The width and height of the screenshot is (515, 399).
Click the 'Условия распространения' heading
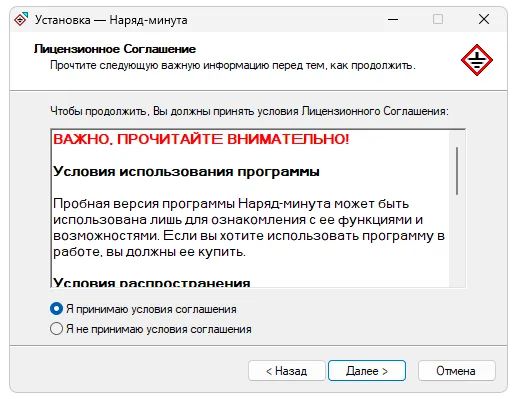[152, 282]
